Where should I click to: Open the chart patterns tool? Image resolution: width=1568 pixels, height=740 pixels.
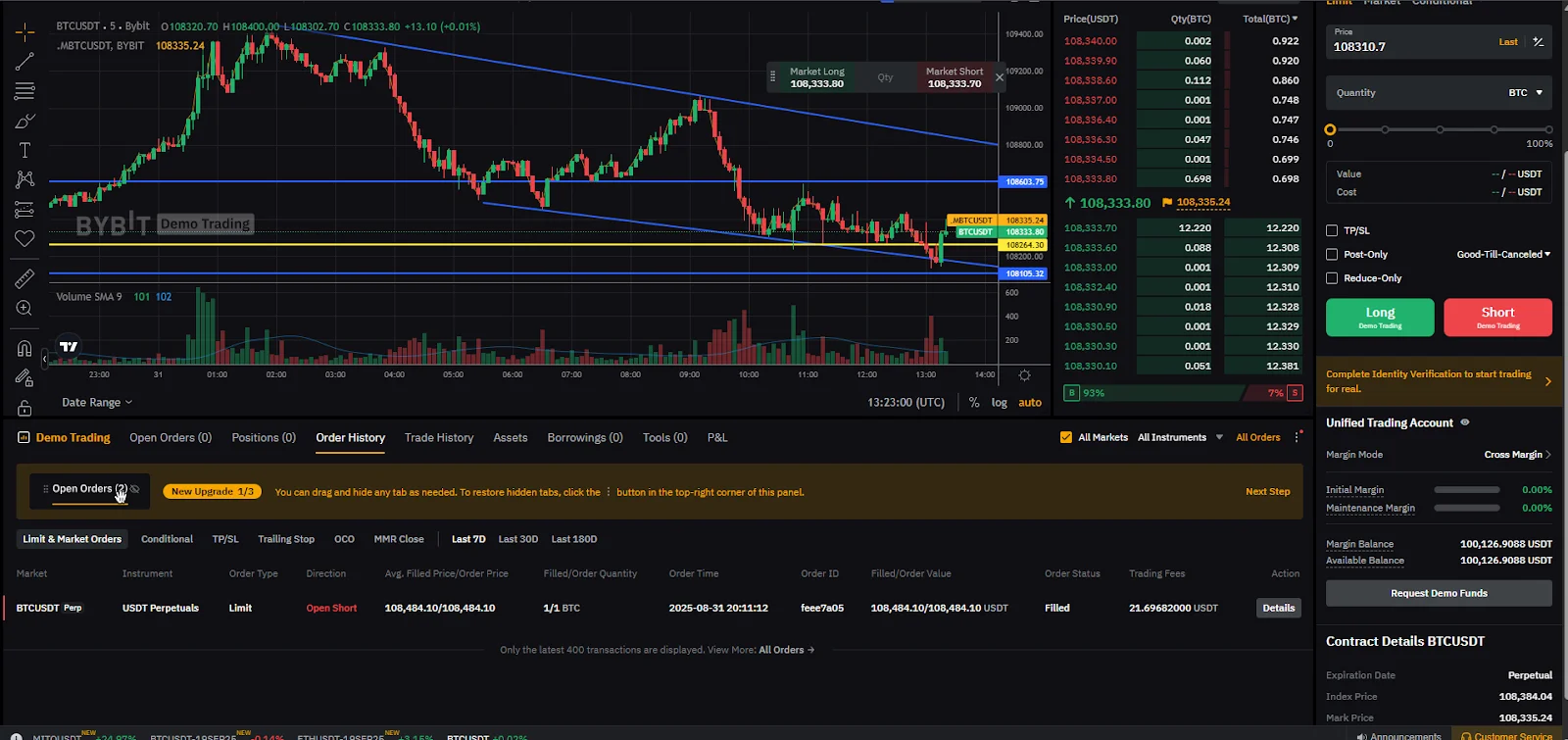tap(24, 179)
